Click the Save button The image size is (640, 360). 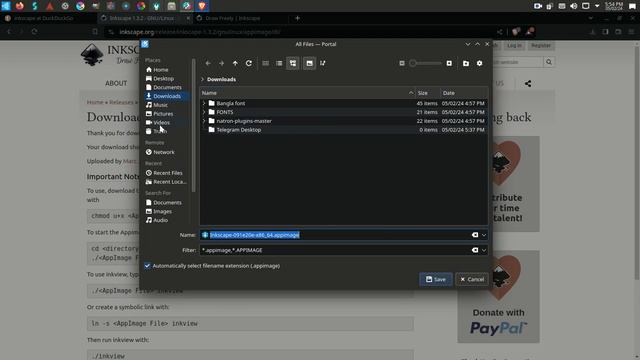tap(436, 280)
